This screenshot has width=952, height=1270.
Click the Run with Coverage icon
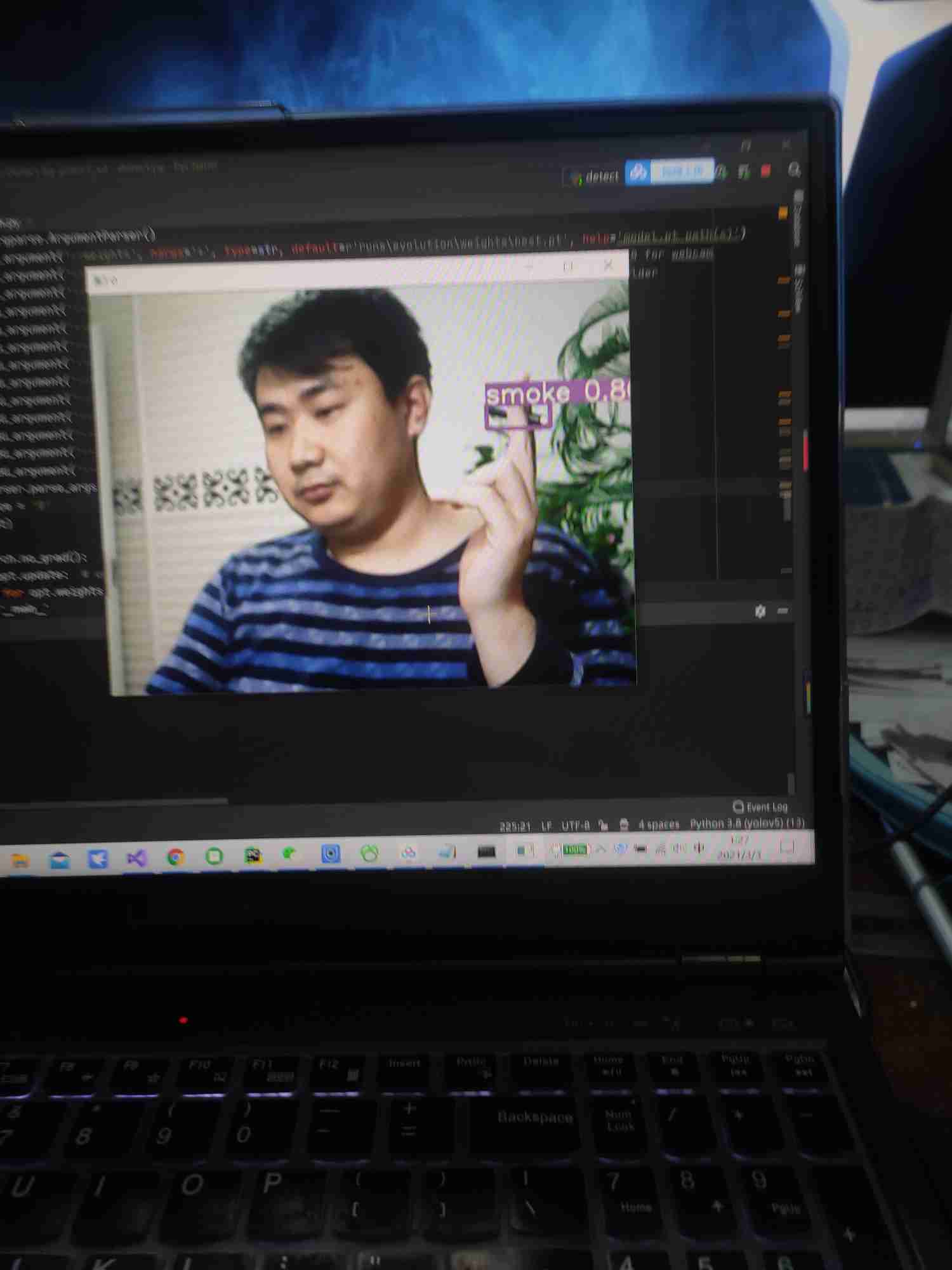tap(743, 171)
